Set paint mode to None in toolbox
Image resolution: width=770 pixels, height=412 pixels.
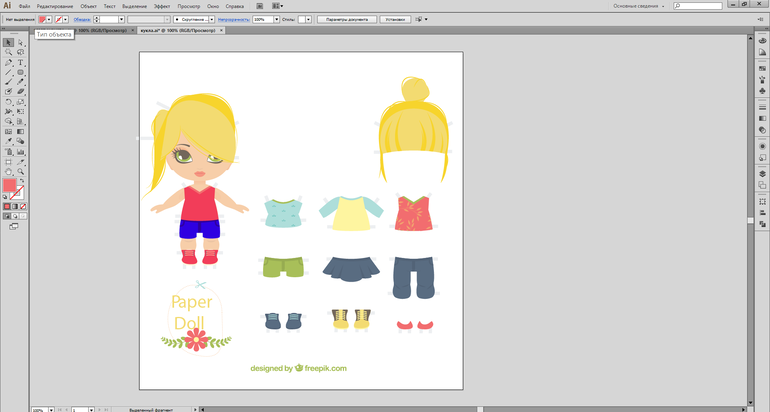[x=21, y=206]
